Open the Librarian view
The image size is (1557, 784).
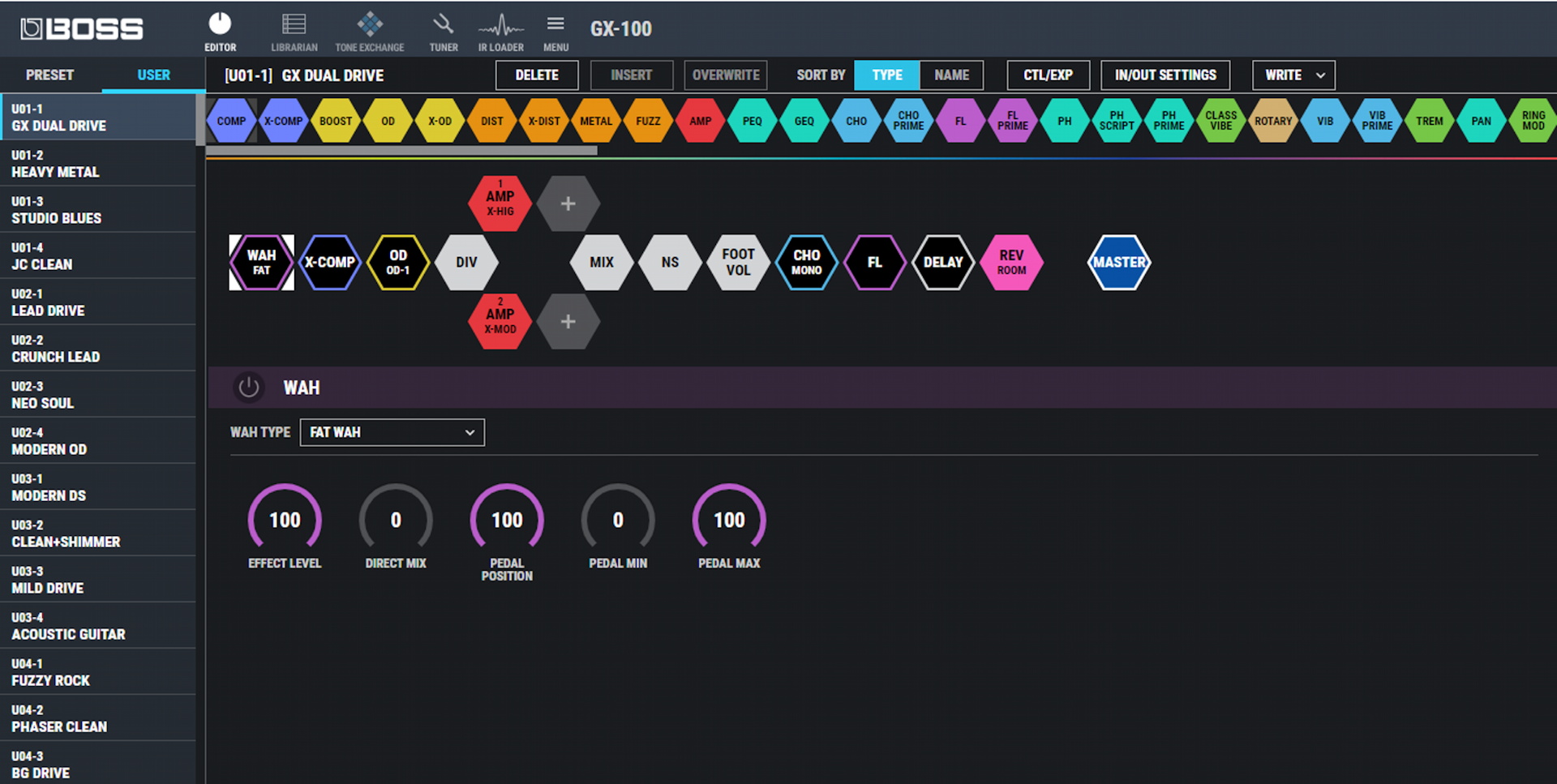pyautogui.click(x=294, y=32)
